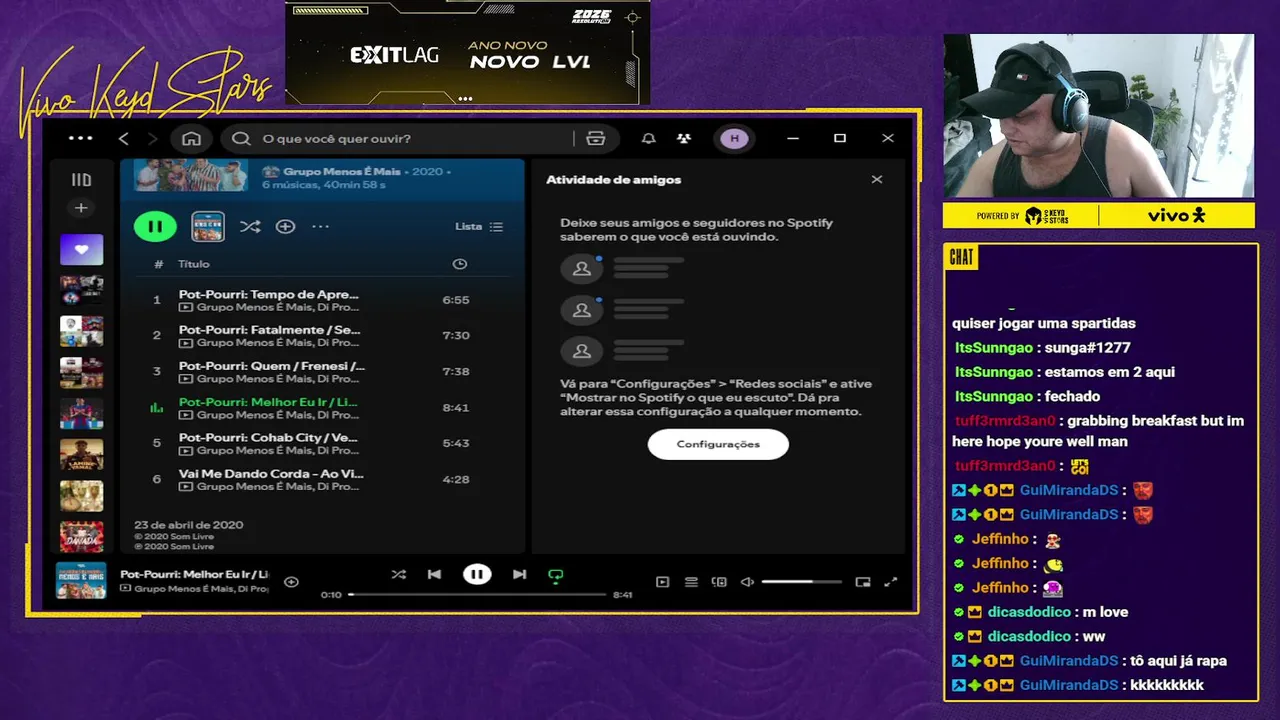Skip to the previous track
The height and width of the screenshot is (720, 1280).
pos(434,574)
